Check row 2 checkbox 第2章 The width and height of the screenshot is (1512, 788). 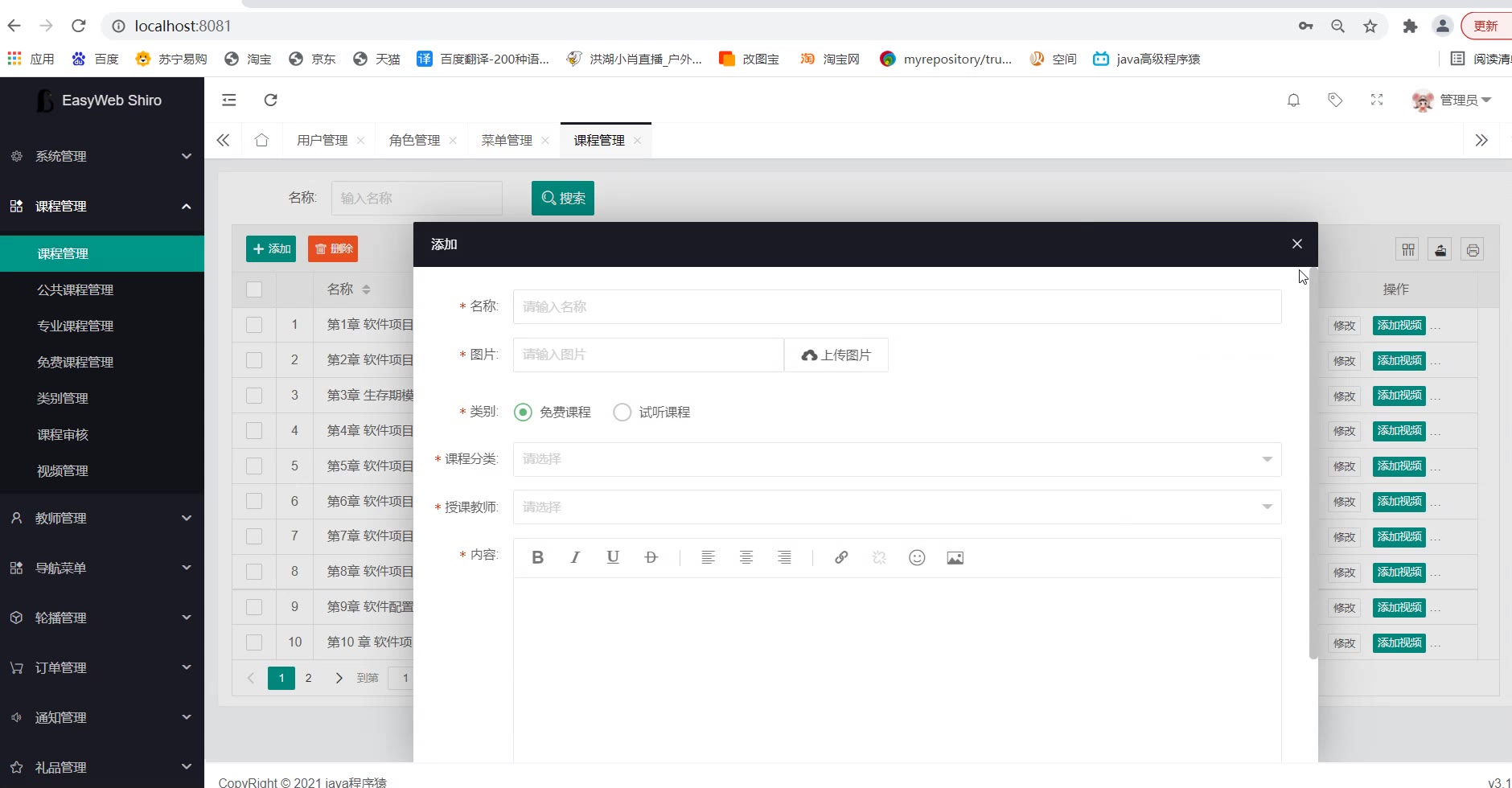254,360
